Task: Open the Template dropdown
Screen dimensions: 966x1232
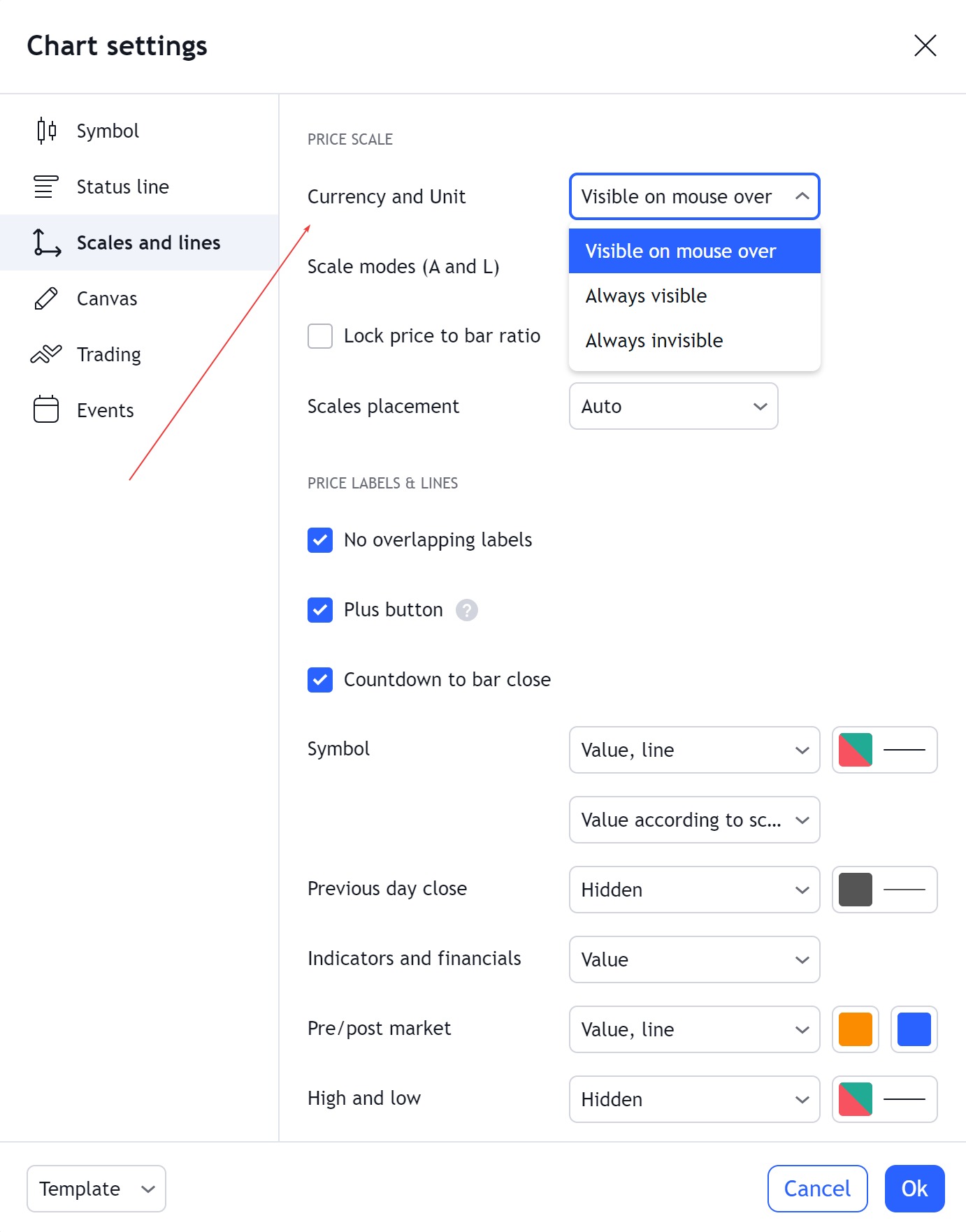Action: pos(96,1189)
